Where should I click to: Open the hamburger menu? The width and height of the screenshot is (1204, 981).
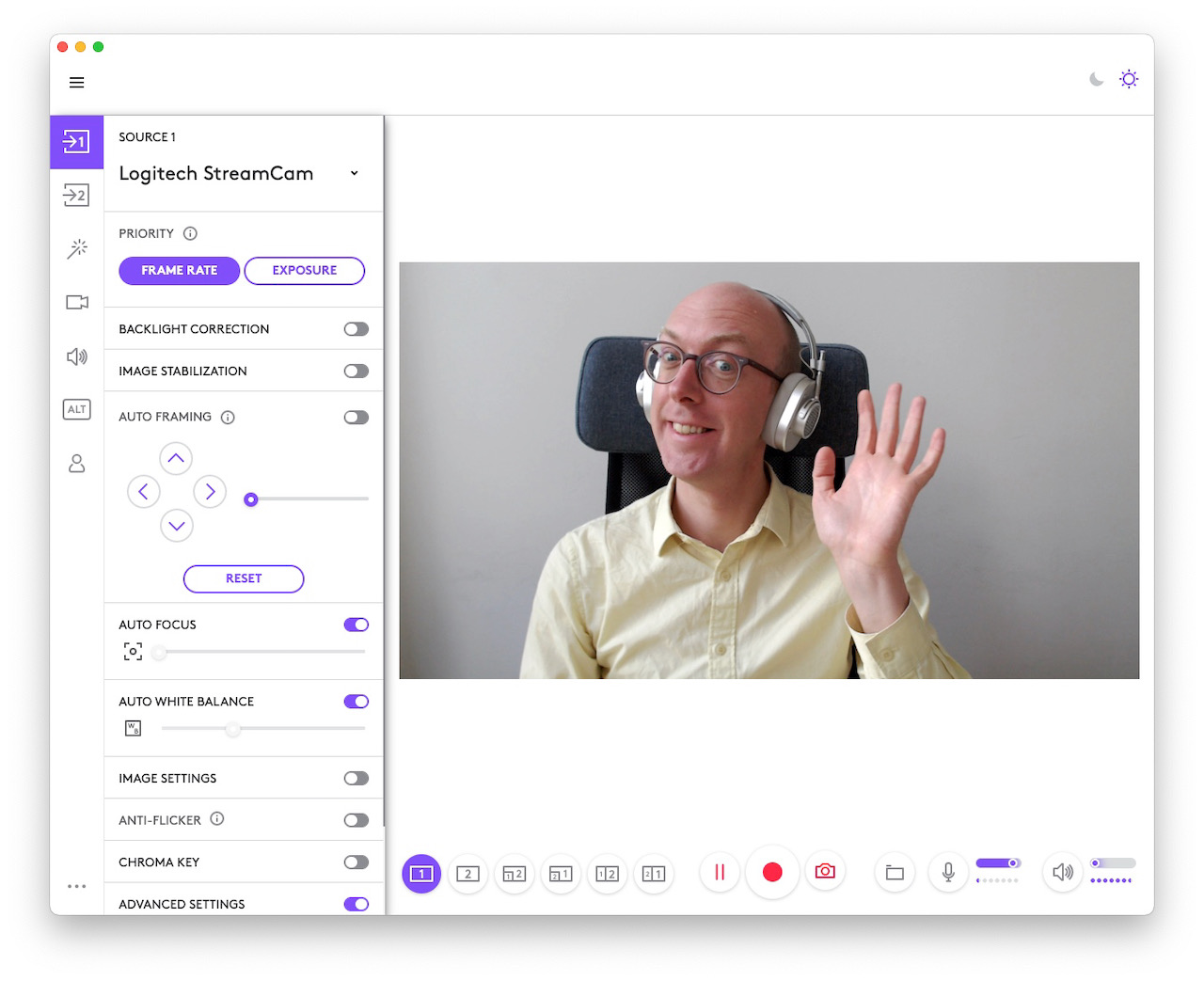coord(77,83)
